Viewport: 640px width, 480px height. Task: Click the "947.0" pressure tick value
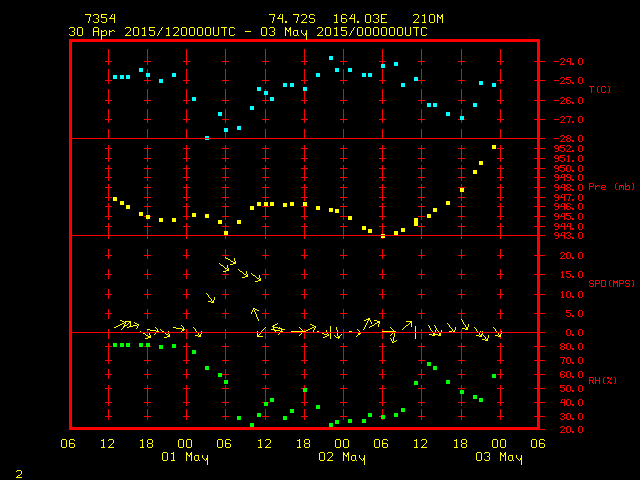coord(568,197)
